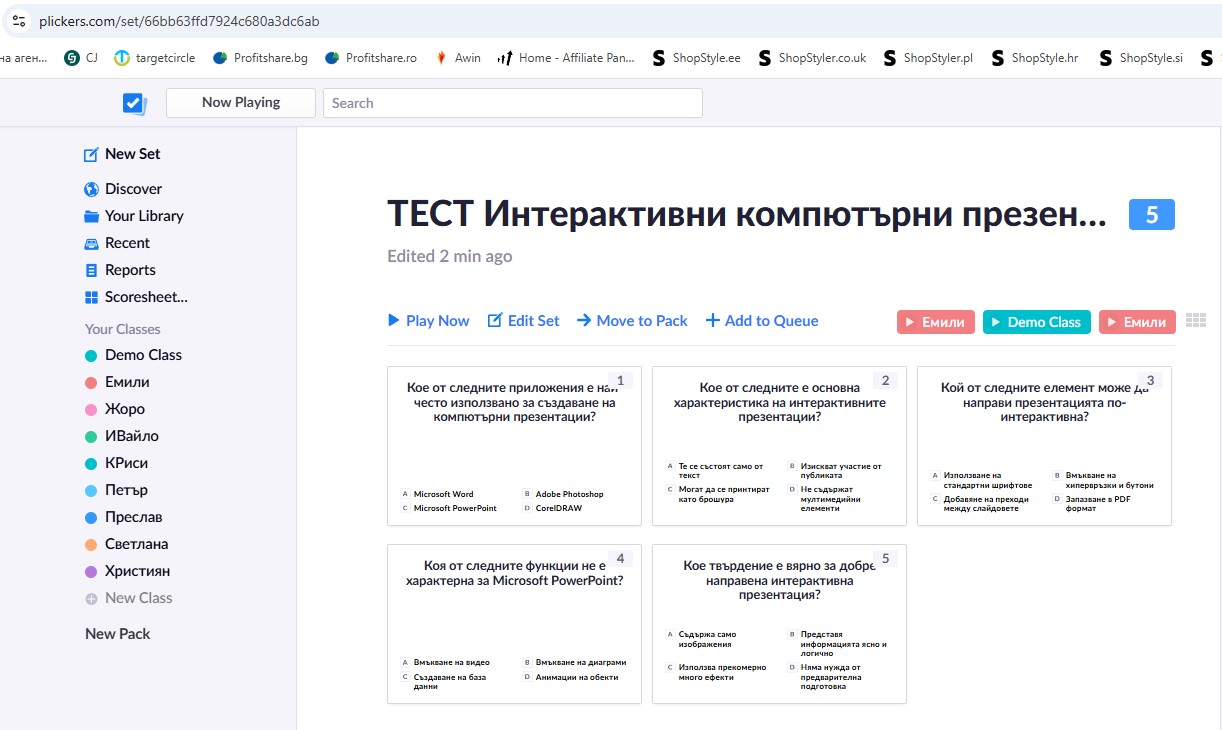Click Edit Set
The width and height of the screenshot is (1222, 730).
[523, 321]
